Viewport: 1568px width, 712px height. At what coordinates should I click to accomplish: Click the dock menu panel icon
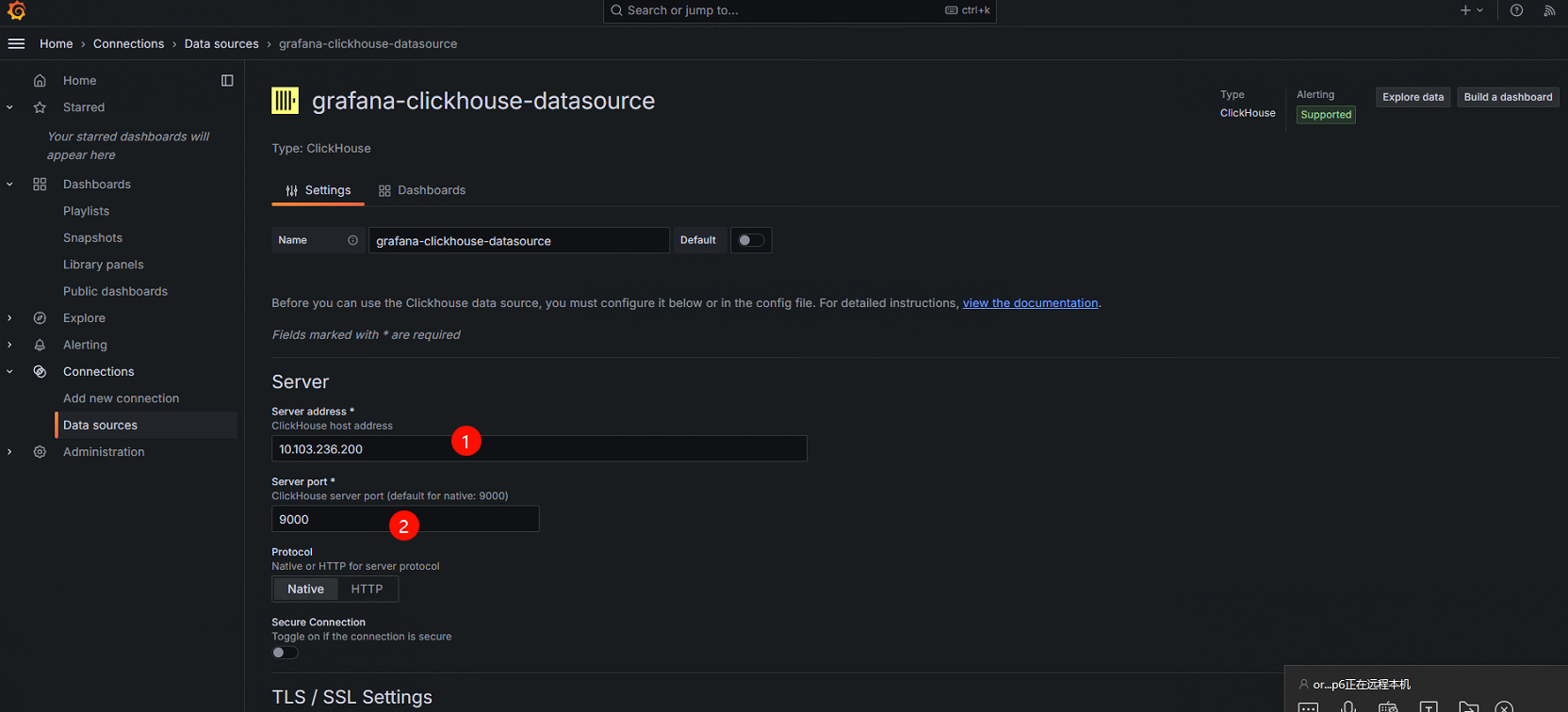point(227,80)
